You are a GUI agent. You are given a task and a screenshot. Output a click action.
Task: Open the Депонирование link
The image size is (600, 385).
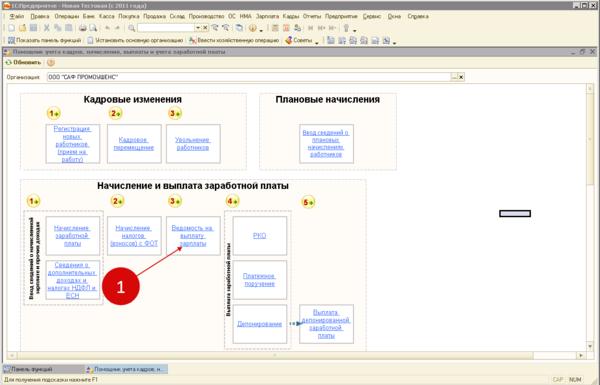(x=259, y=324)
